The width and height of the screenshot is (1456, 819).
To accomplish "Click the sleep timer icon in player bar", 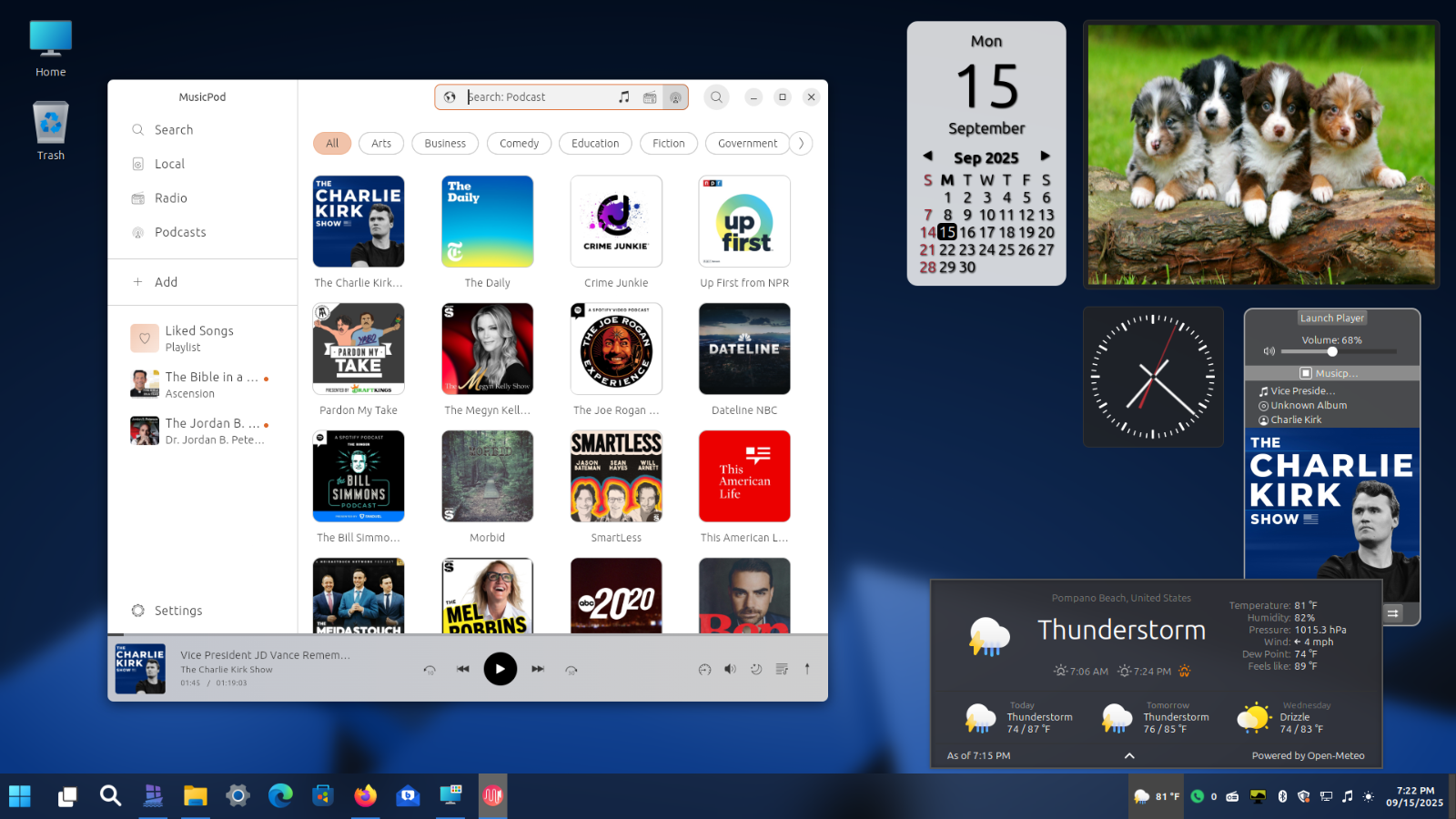I will 755,670.
